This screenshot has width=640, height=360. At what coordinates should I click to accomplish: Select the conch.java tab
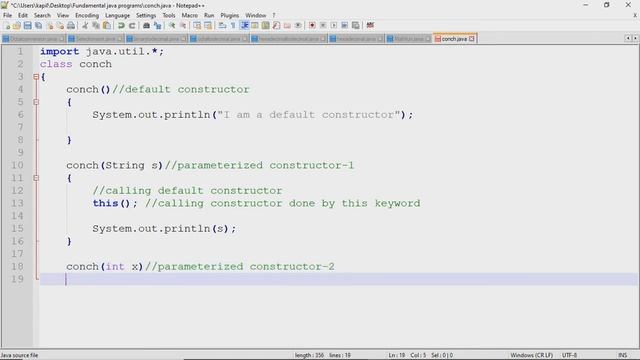click(454, 39)
